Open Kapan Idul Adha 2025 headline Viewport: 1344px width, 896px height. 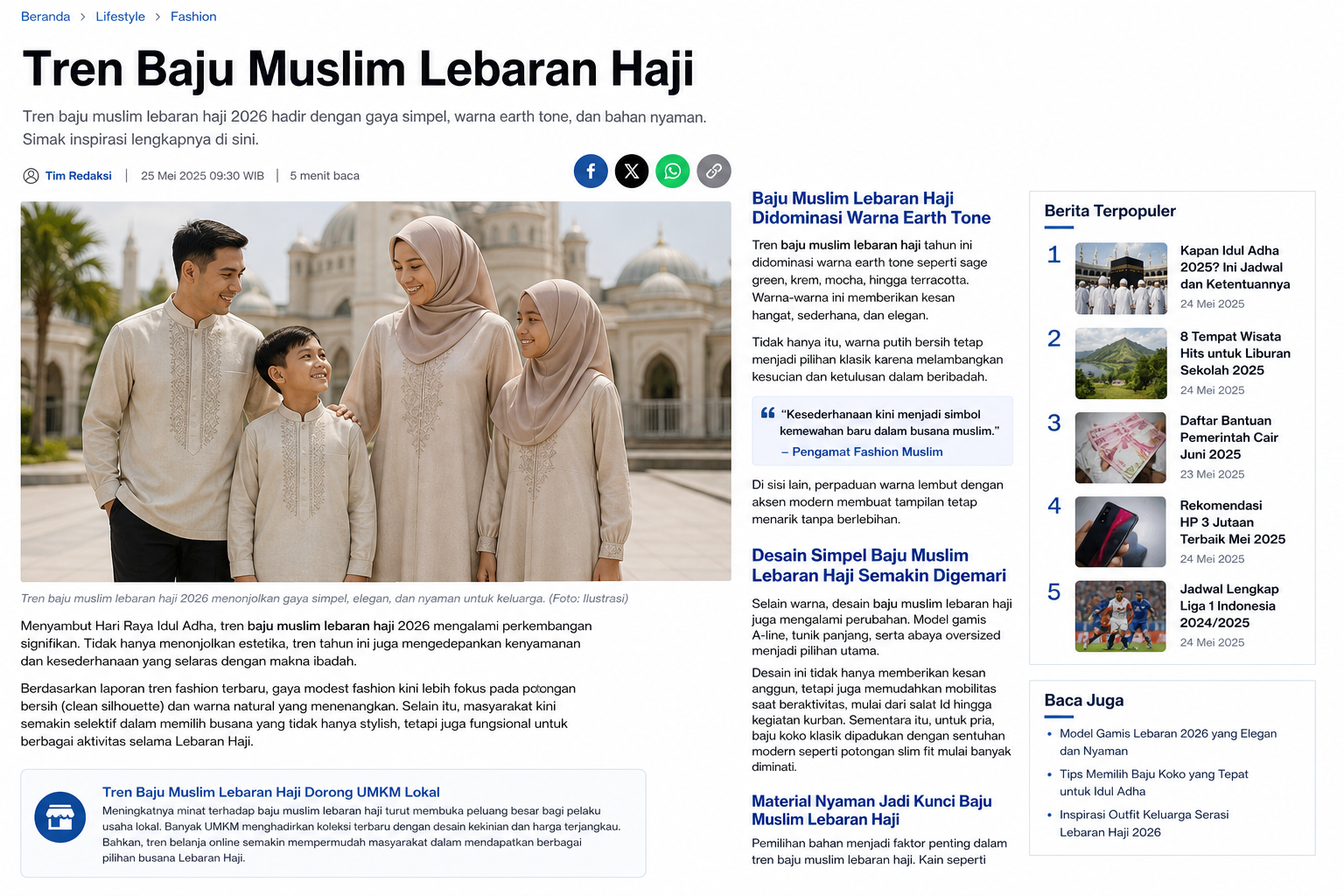coord(1235,267)
